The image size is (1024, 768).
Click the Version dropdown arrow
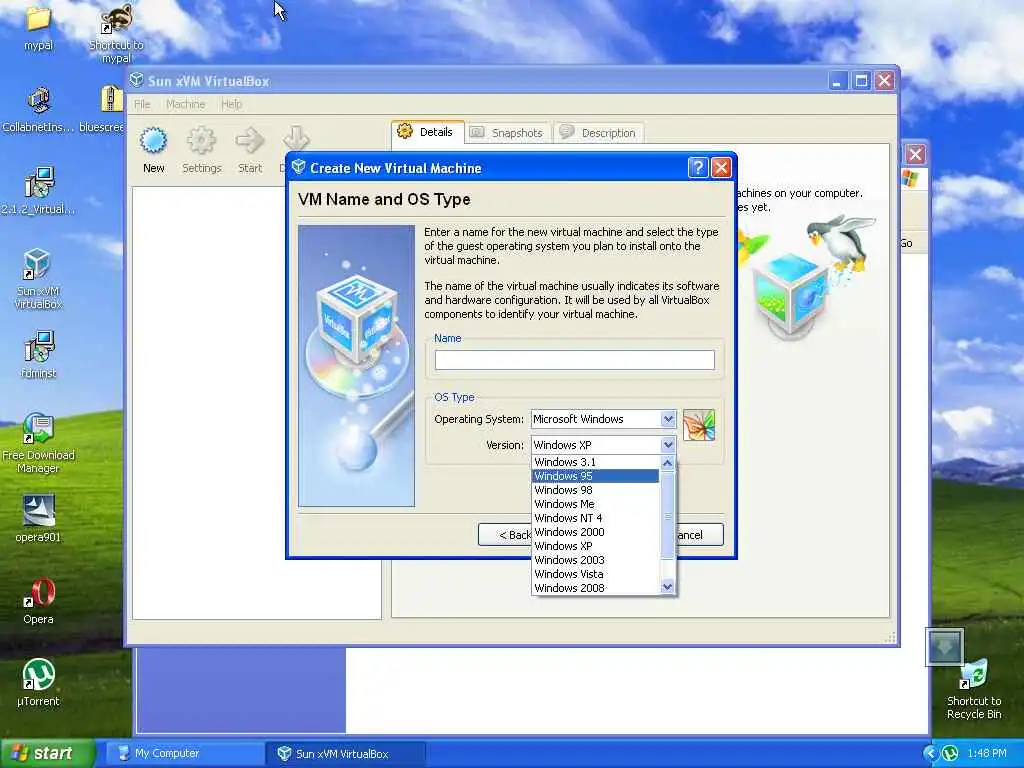pos(667,445)
